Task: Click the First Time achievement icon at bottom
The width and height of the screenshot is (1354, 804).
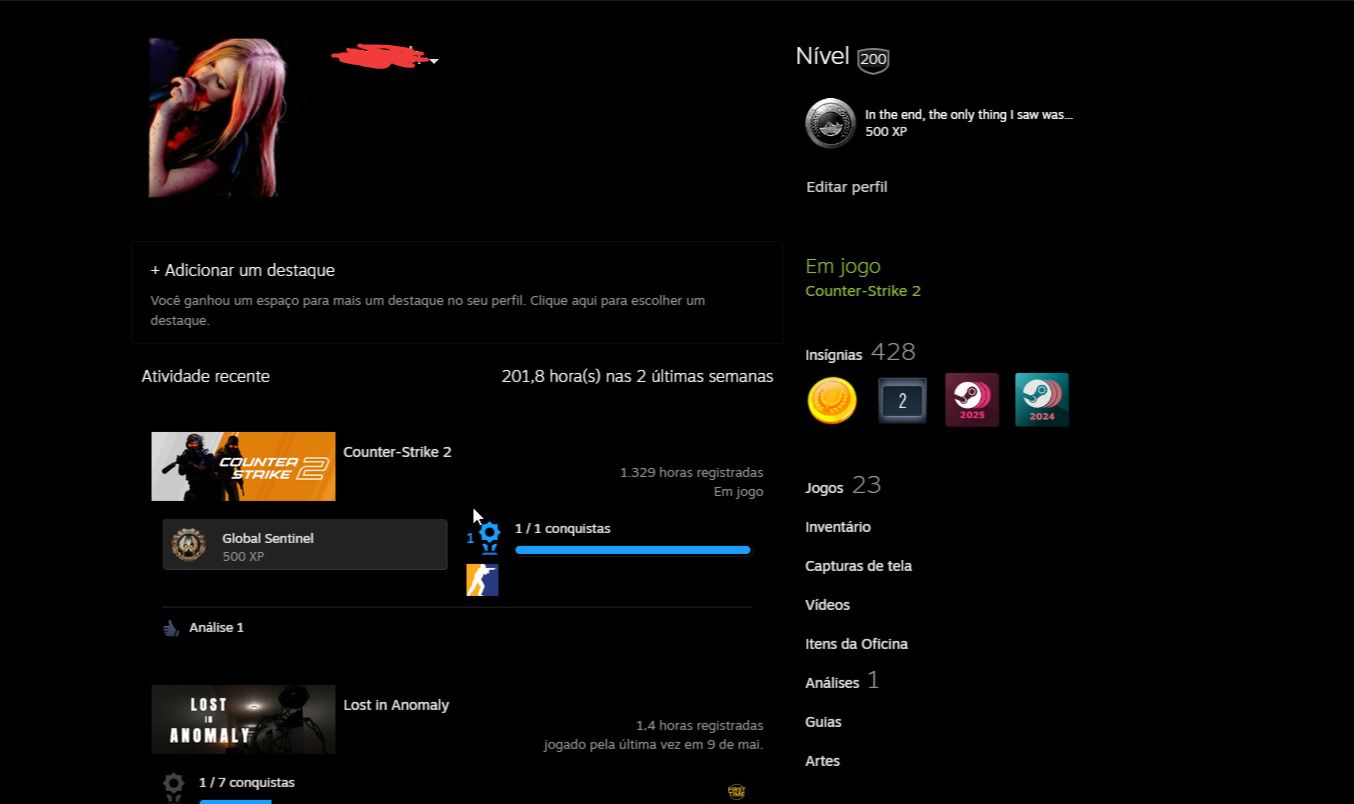Action: [x=737, y=792]
